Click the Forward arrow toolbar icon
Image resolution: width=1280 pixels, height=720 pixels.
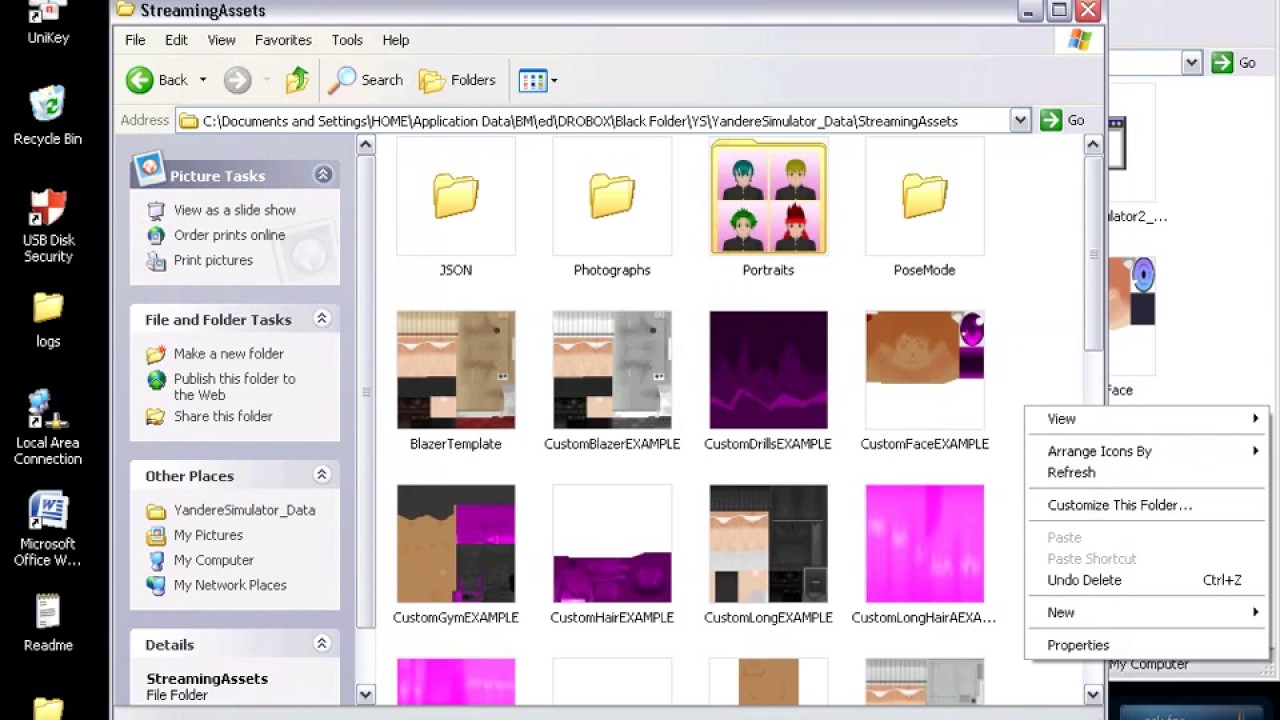(x=237, y=80)
